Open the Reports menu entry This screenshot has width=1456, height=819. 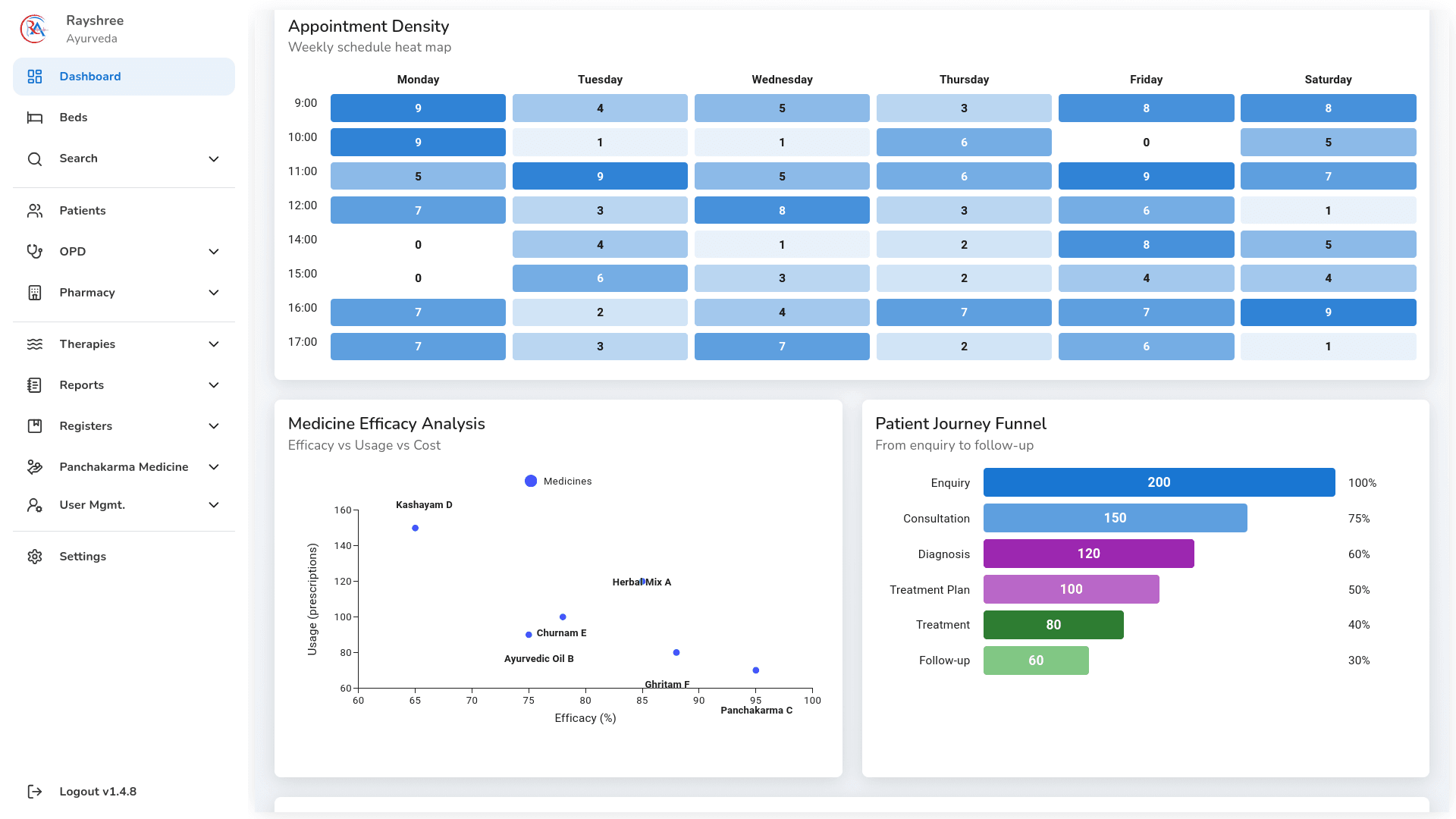tap(81, 384)
